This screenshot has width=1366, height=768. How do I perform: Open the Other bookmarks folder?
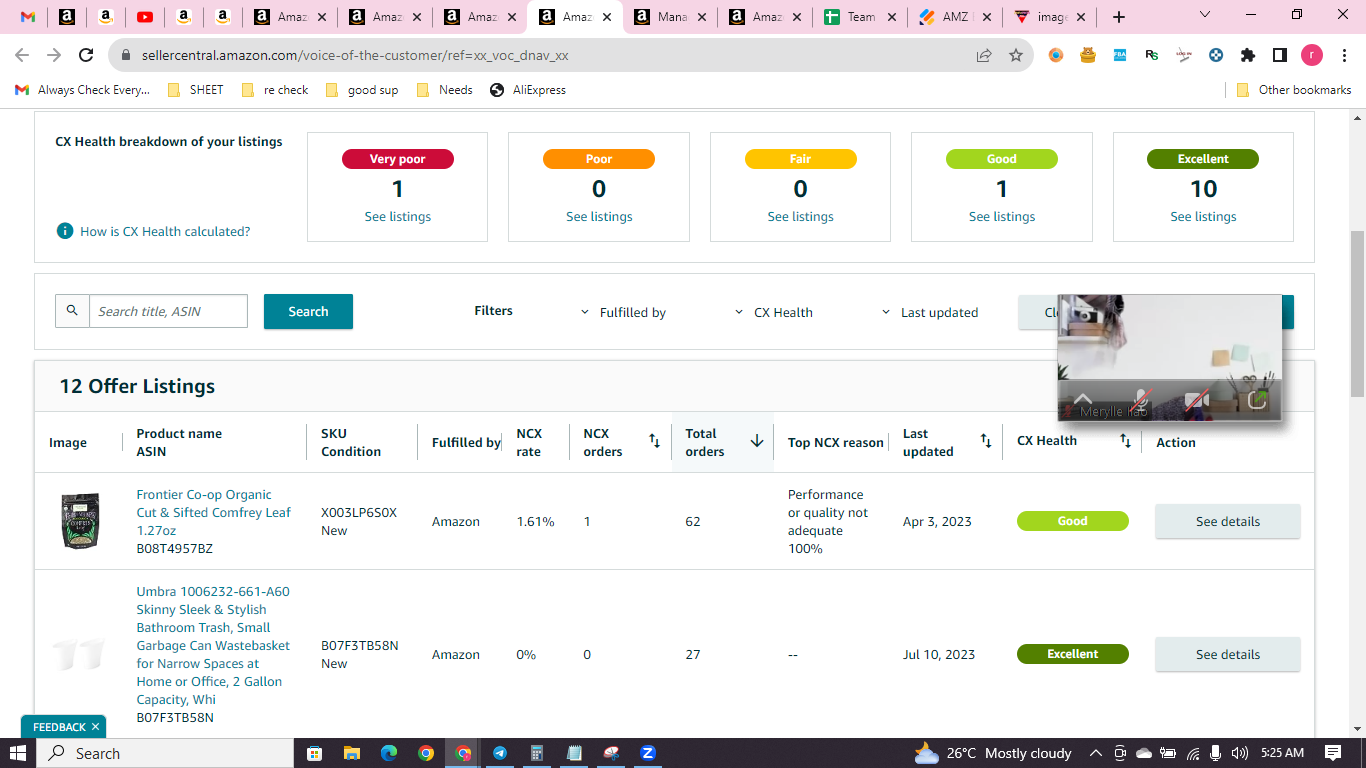pyautogui.click(x=1294, y=90)
